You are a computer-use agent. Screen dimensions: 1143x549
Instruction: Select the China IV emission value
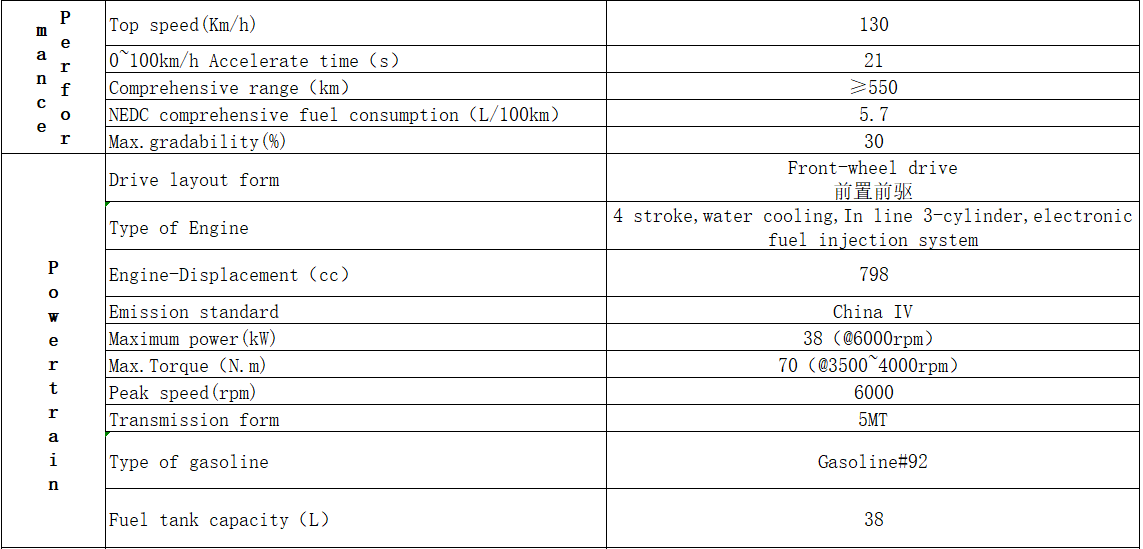click(874, 311)
